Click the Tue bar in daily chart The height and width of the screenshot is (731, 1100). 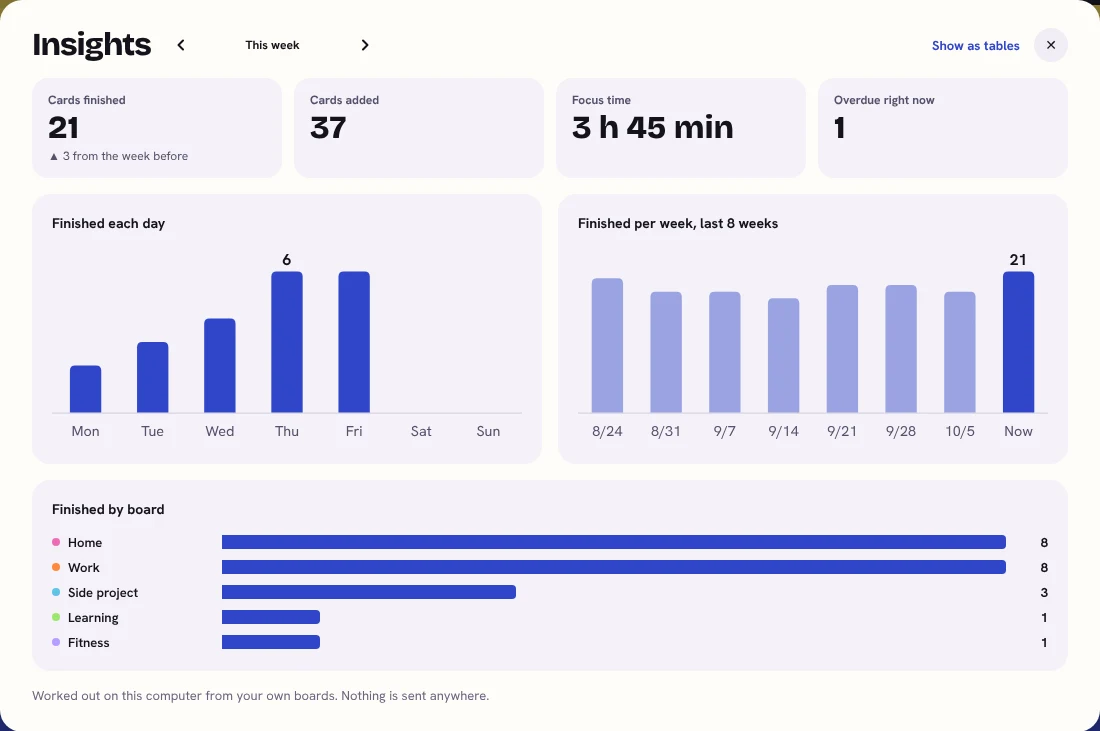(152, 377)
